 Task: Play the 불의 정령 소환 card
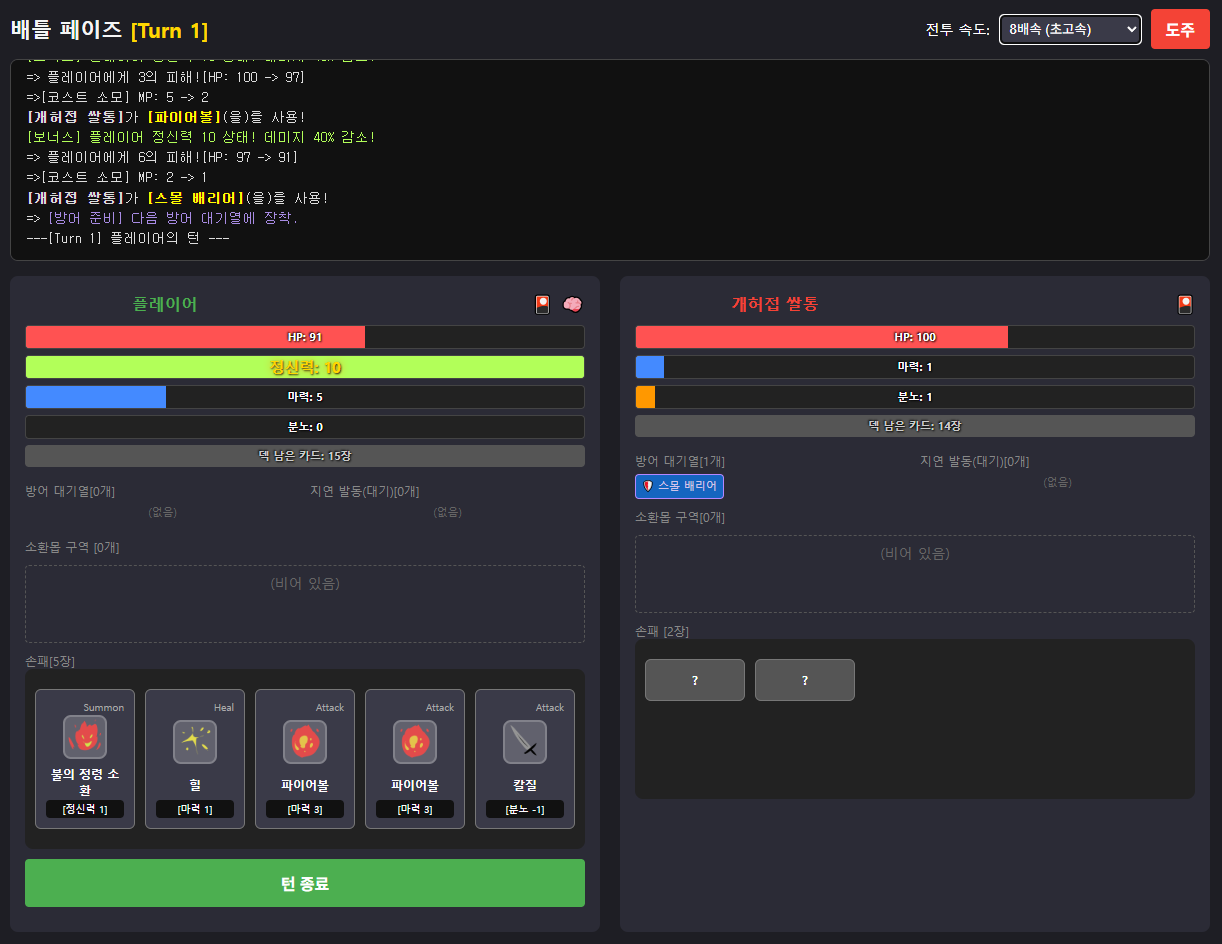coord(85,759)
